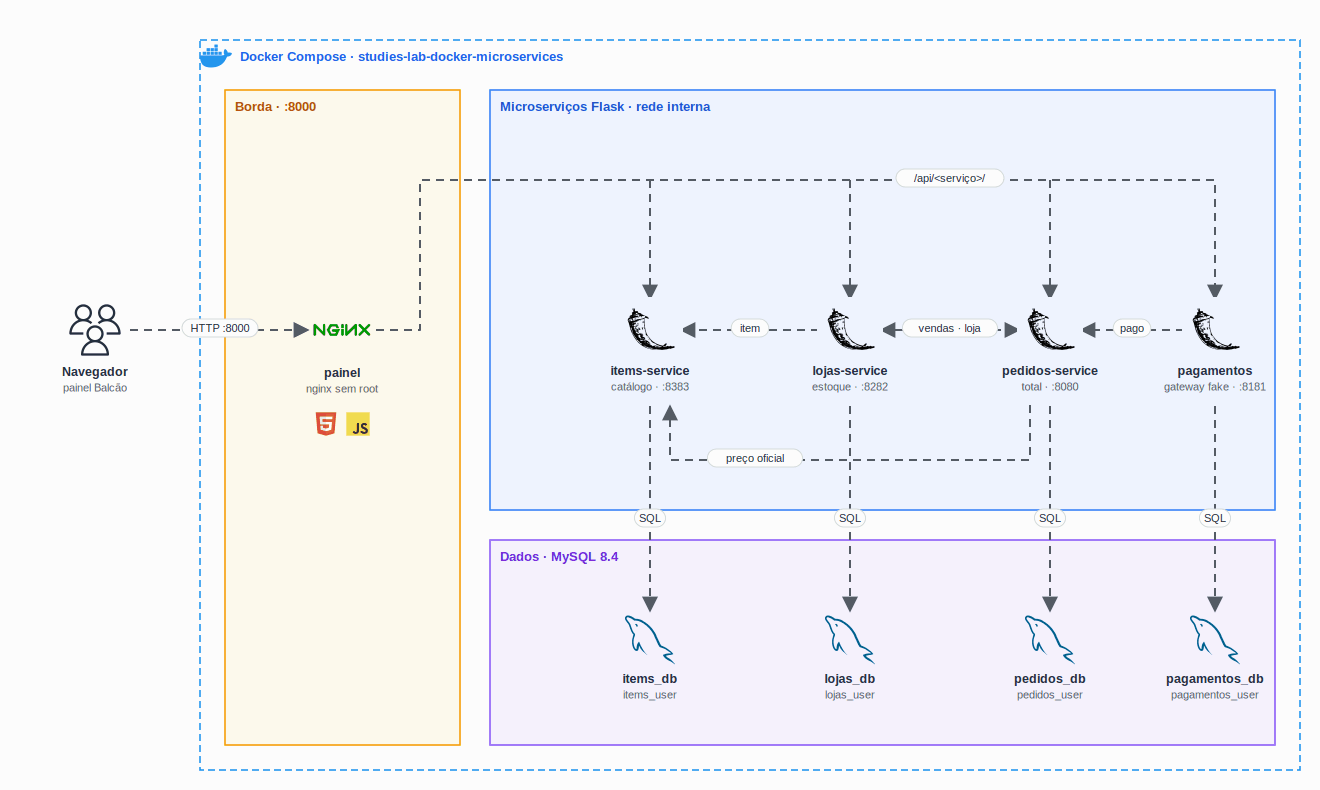The width and height of the screenshot is (1320, 790).
Task: Select the Navegador users icon
Action: tap(95, 330)
